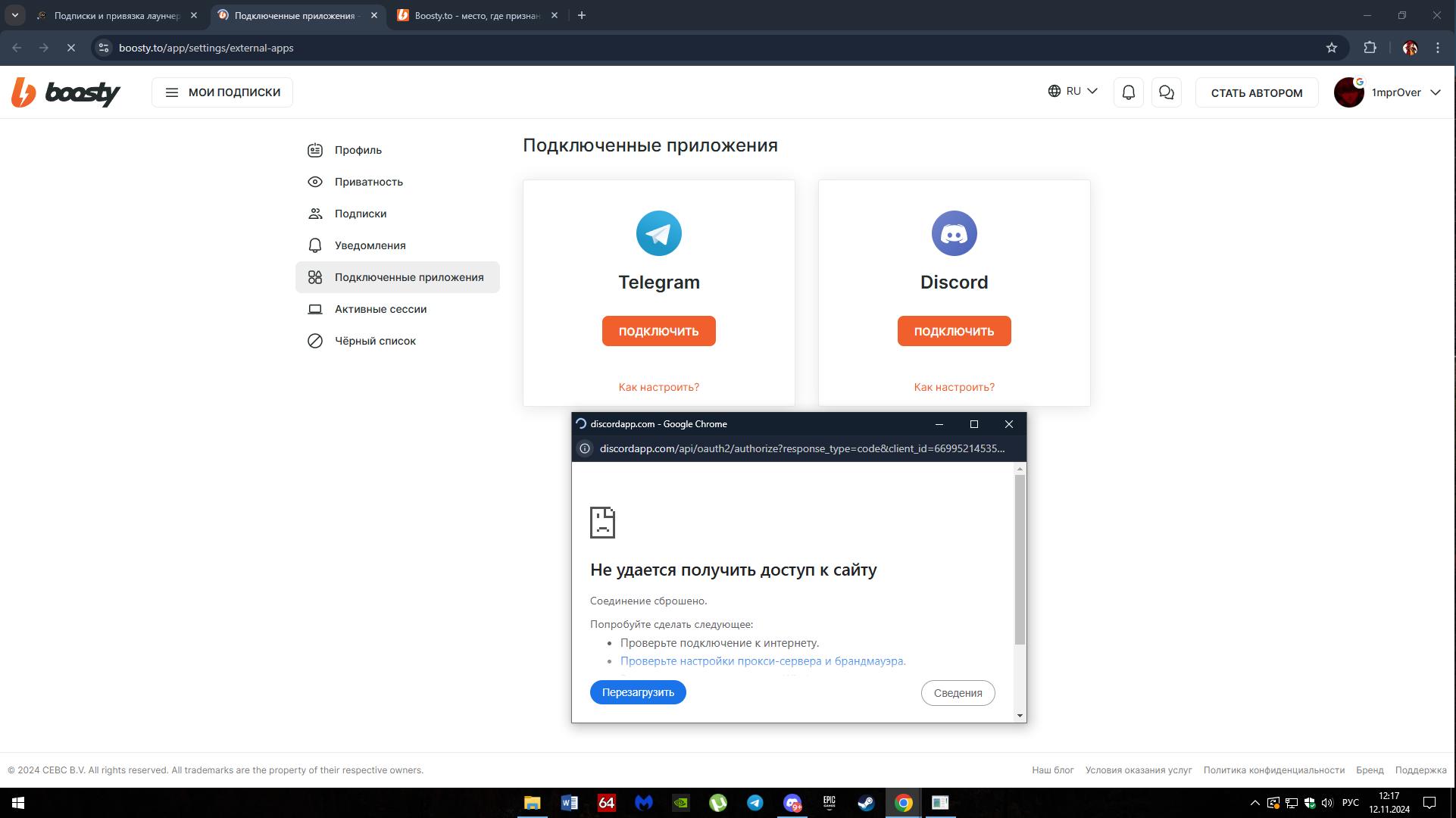Expand the tab search dropdown arrow
The width and height of the screenshot is (1456, 818).
(x=14, y=15)
